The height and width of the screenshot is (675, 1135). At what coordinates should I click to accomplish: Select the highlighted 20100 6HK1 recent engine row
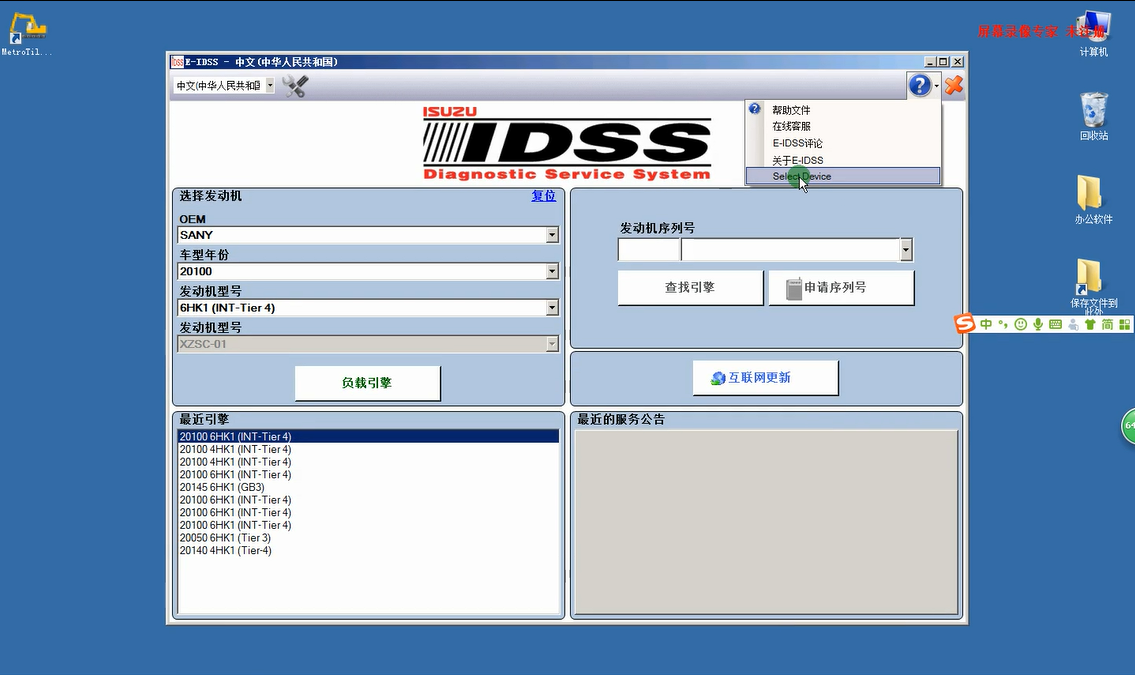pyautogui.click(x=368, y=436)
